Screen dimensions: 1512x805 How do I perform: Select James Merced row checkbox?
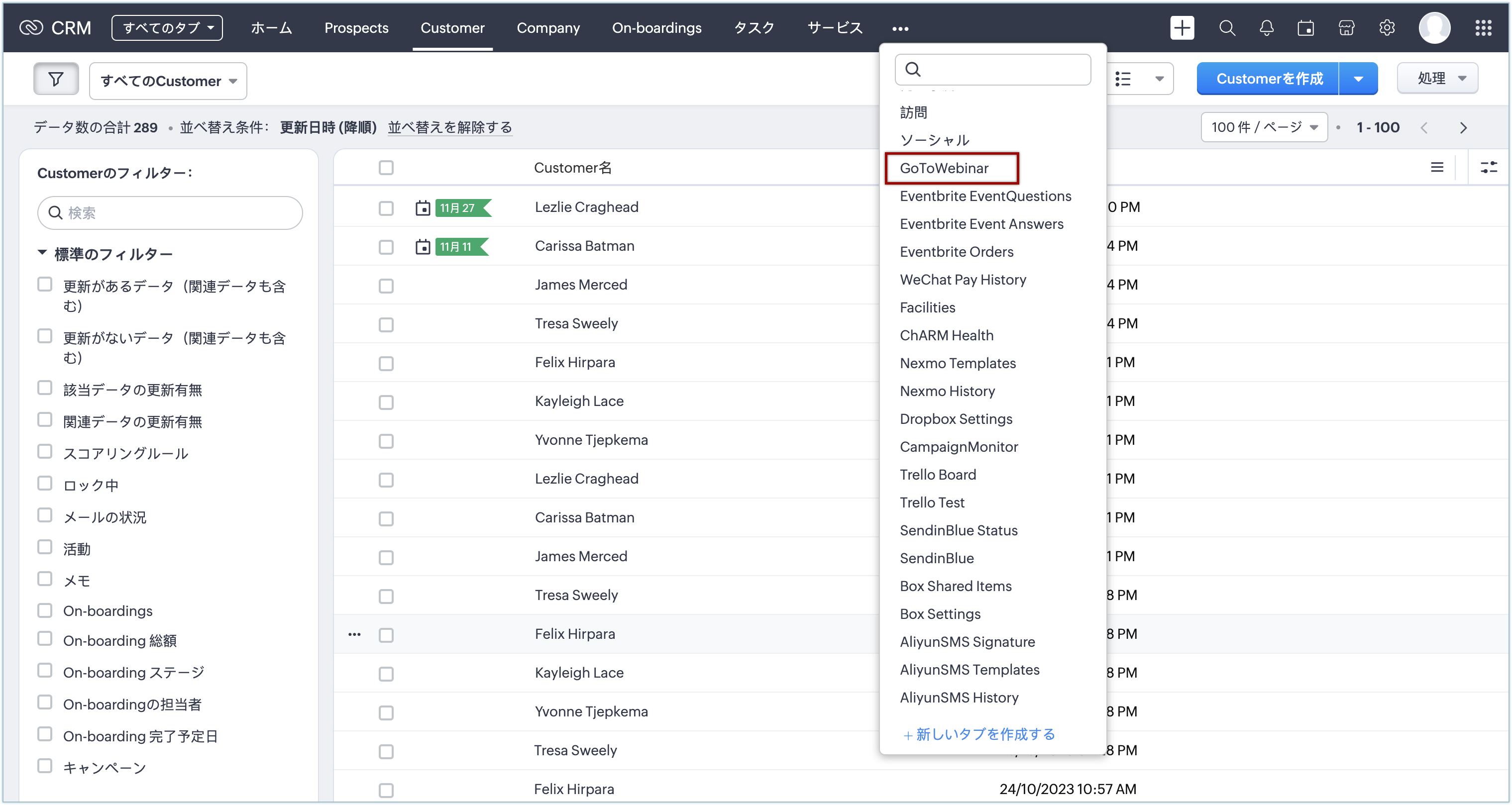386,286
